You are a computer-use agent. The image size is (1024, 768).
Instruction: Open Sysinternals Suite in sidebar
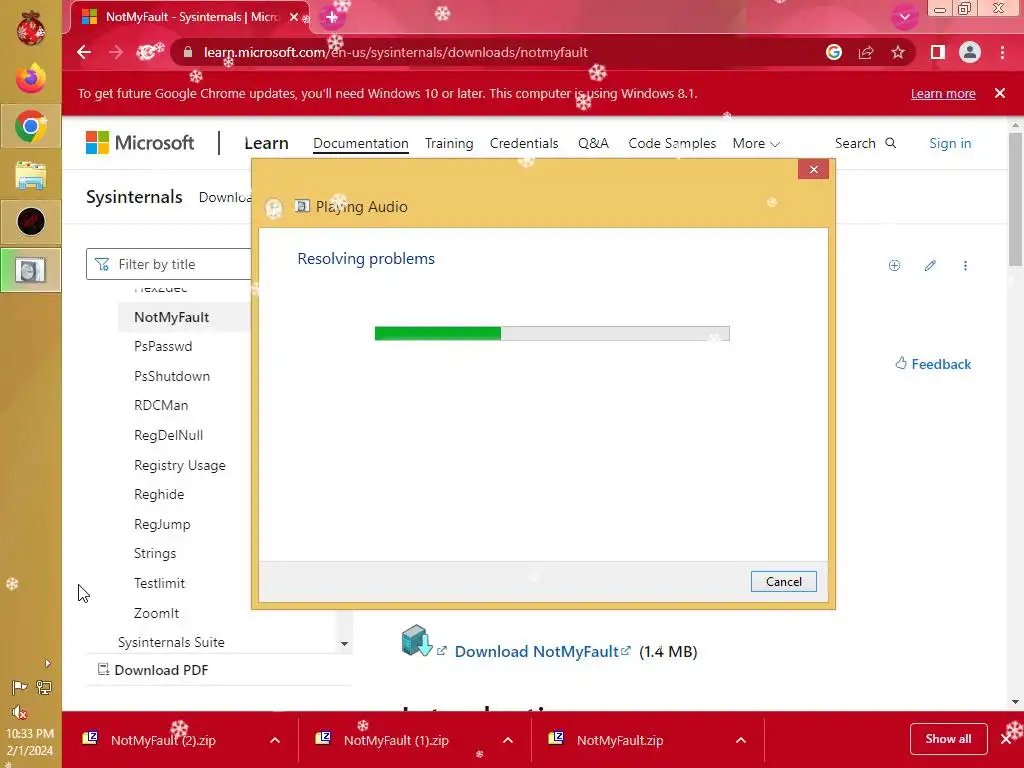pyautogui.click(x=171, y=642)
